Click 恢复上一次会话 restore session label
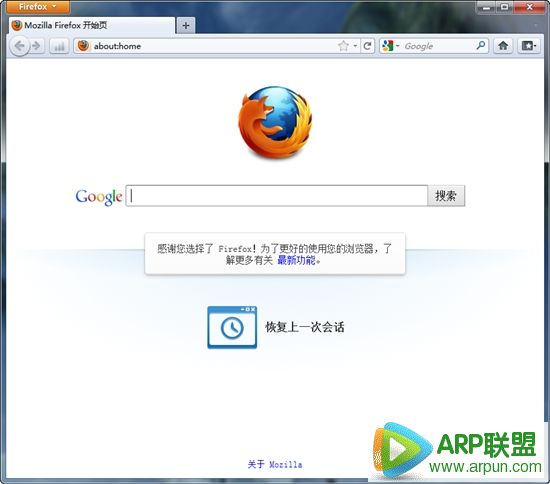The height and width of the screenshot is (484, 550). tap(305, 327)
